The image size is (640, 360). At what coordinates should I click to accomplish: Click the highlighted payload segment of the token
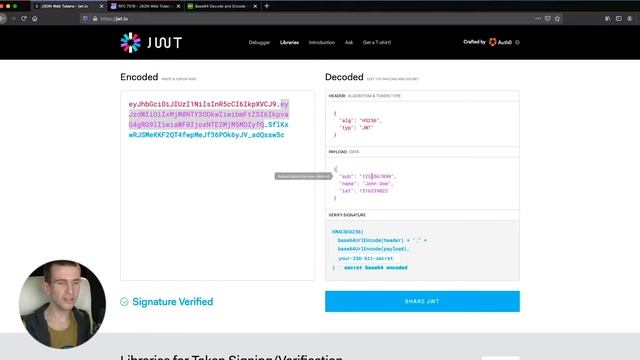(x=209, y=115)
